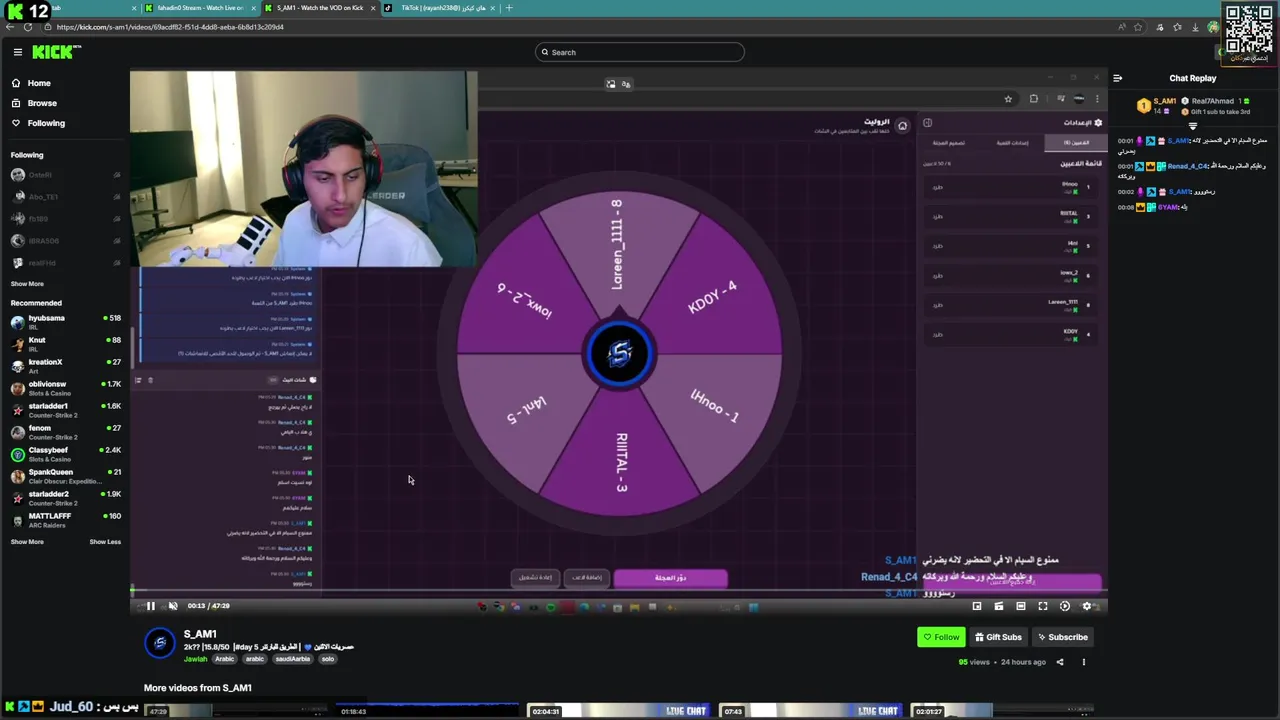
Task: Open oblivionsw recommended channel
Action: tap(66, 388)
